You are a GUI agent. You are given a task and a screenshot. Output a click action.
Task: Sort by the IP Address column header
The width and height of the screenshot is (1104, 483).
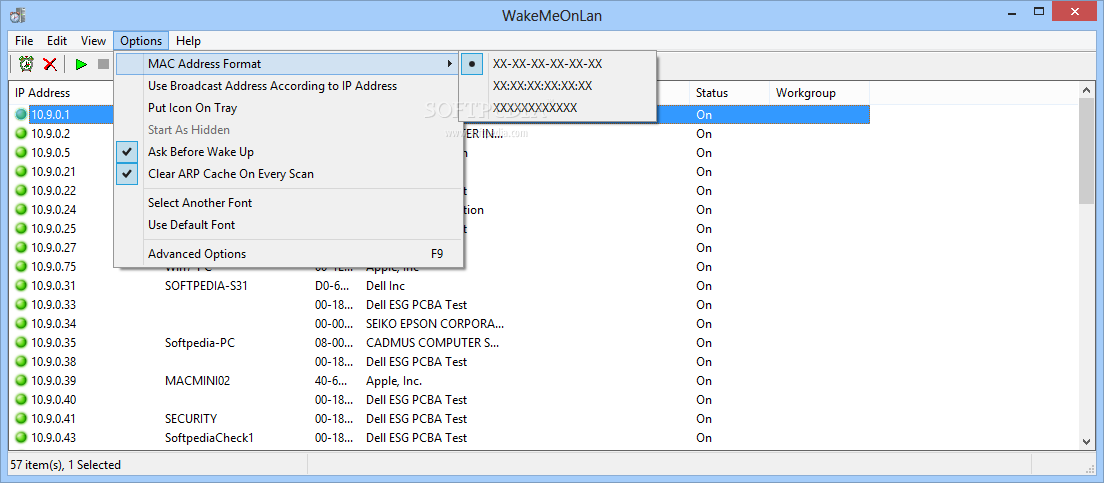[x=62, y=93]
